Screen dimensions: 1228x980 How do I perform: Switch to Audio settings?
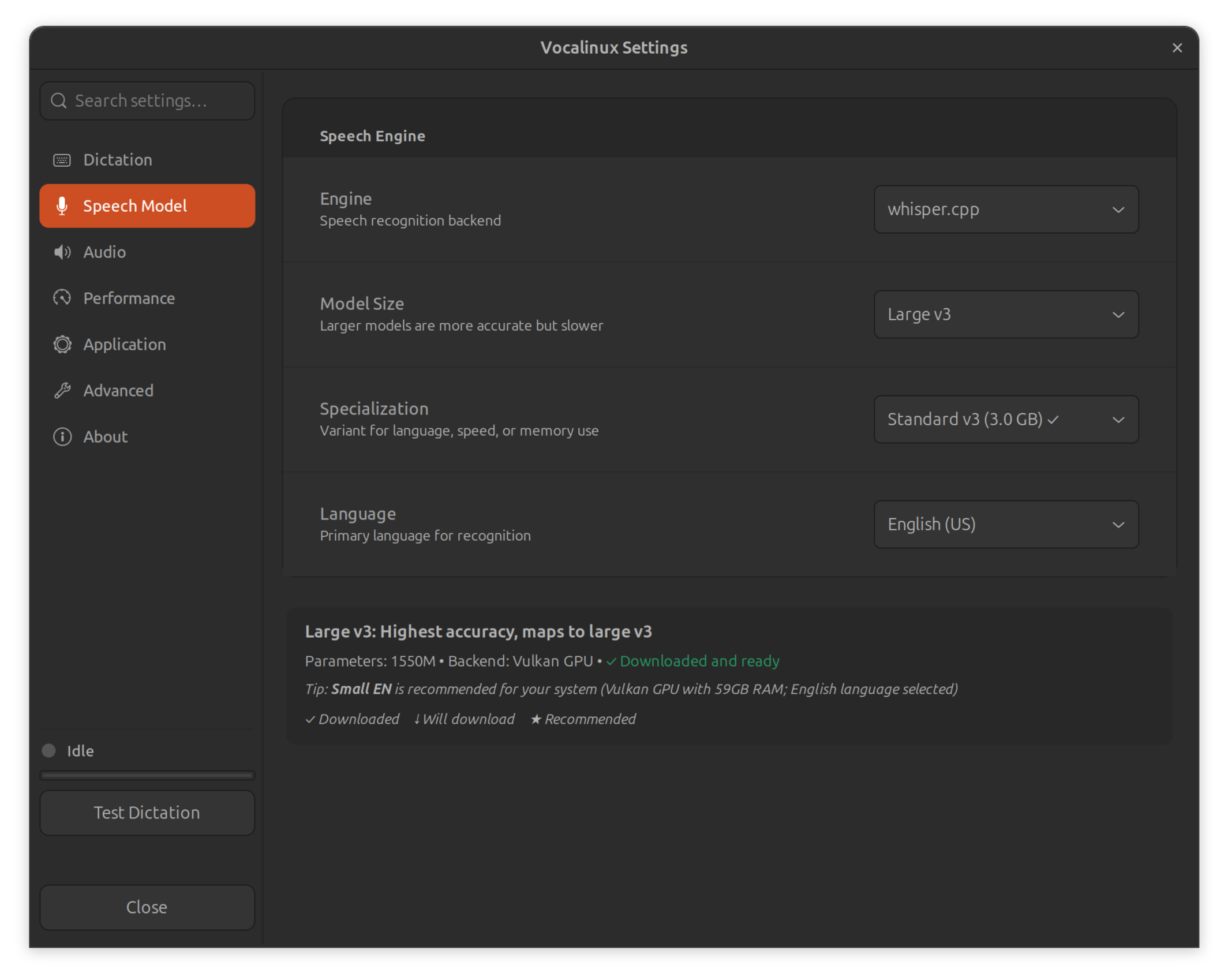click(x=147, y=252)
